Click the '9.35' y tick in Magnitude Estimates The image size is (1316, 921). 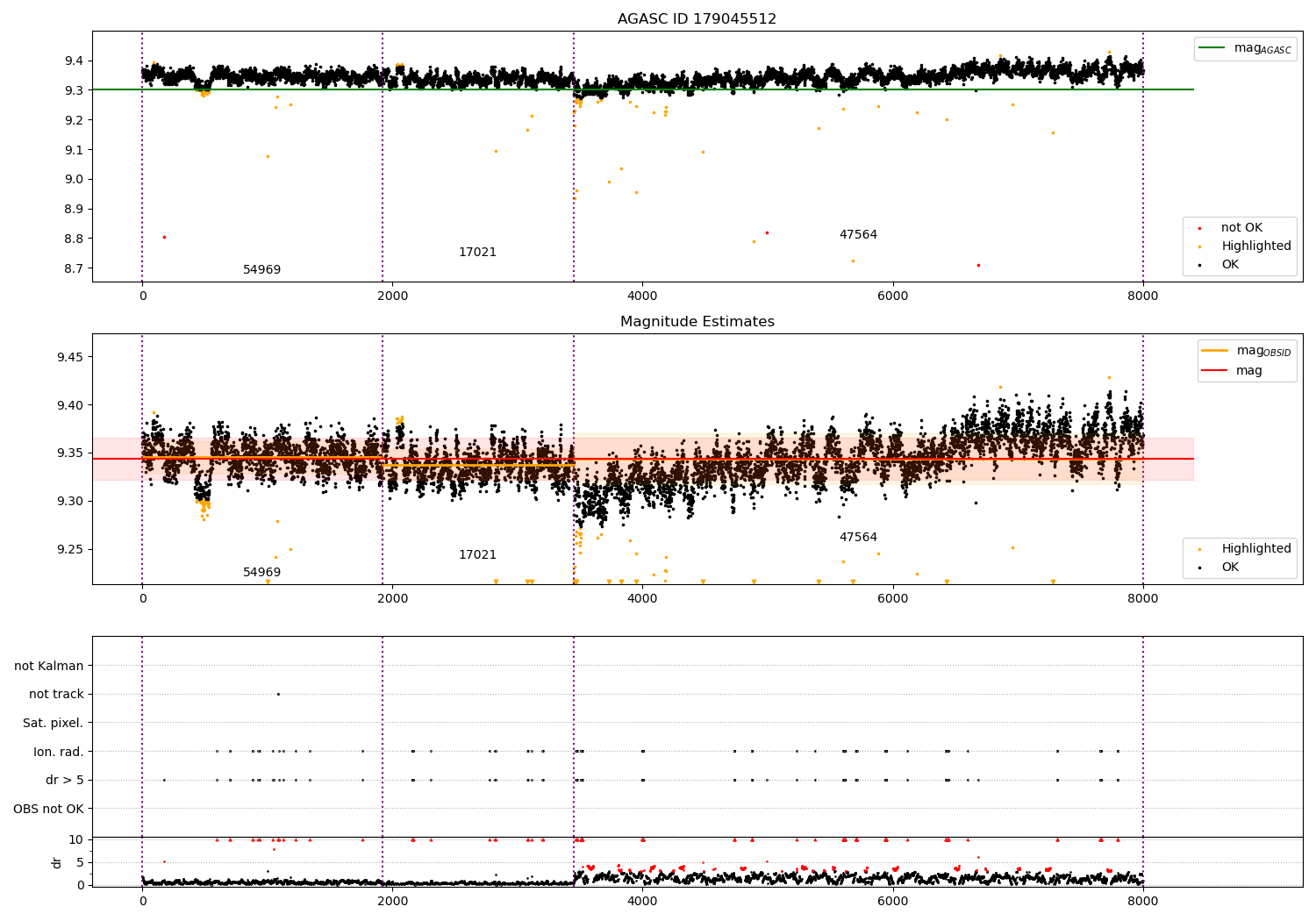tap(70, 453)
